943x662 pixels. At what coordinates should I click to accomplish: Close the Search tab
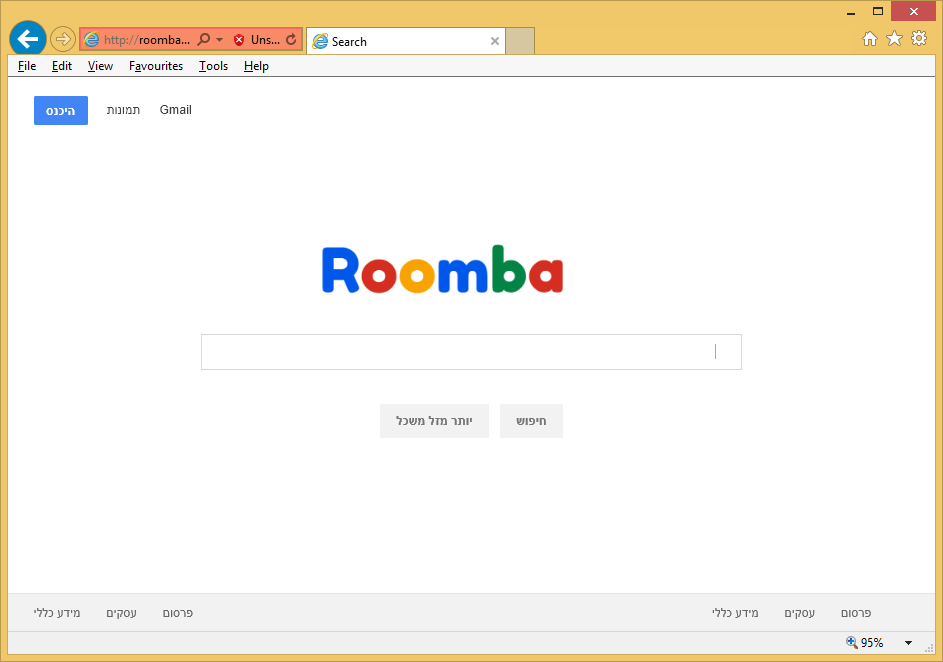[495, 41]
